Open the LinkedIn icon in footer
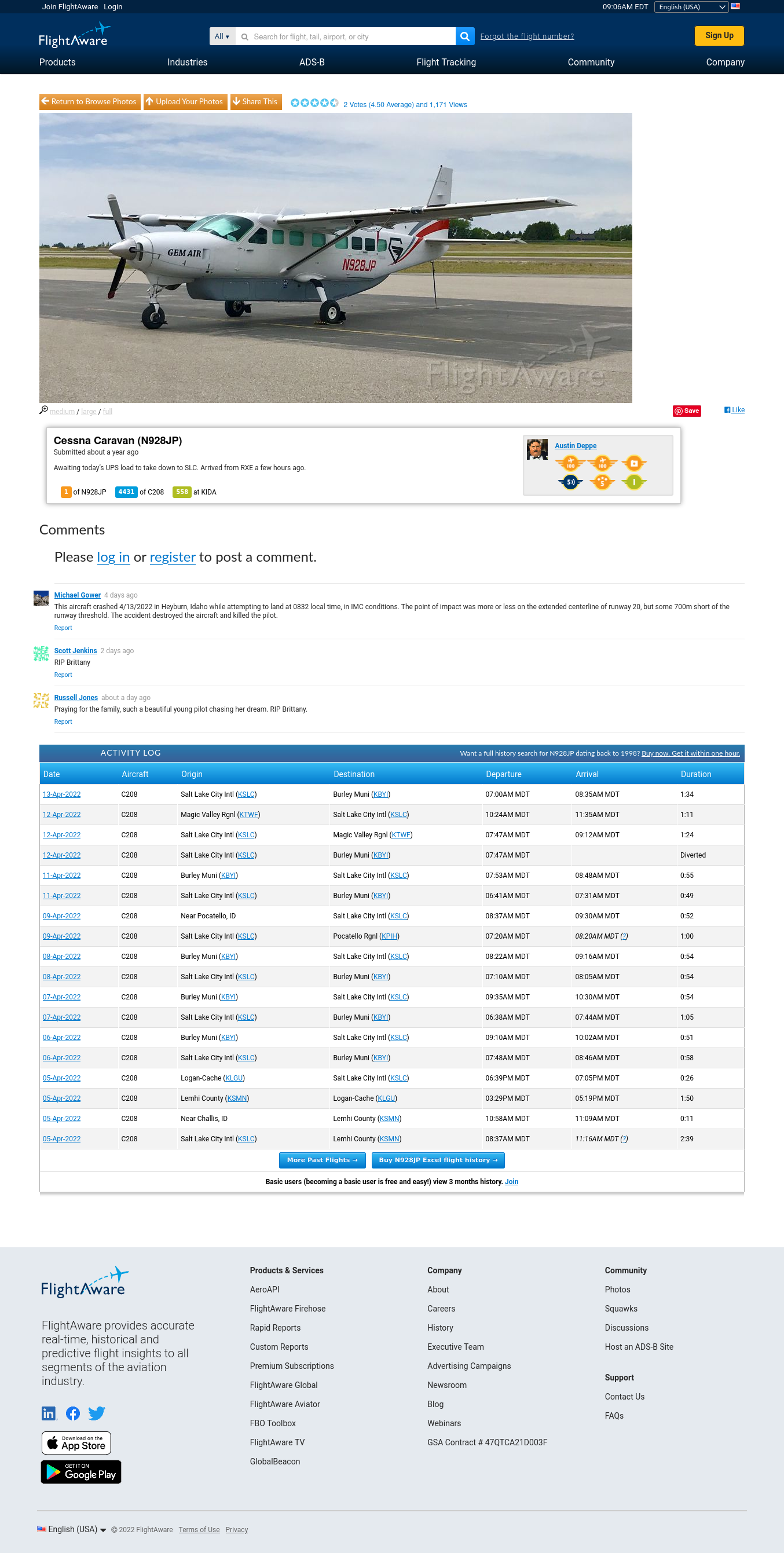 (x=49, y=1413)
